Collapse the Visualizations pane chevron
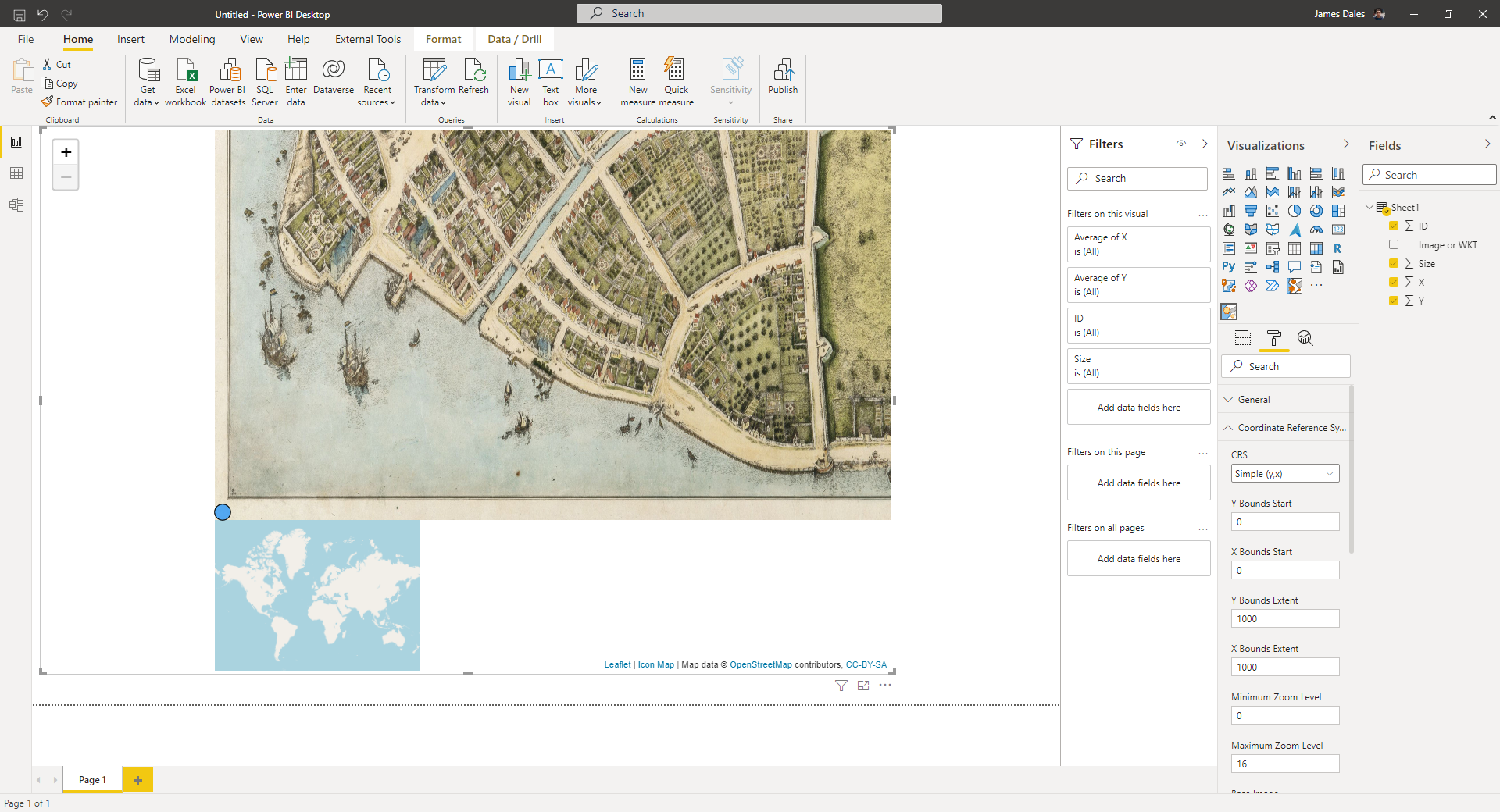The height and width of the screenshot is (812, 1500). click(x=1346, y=144)
